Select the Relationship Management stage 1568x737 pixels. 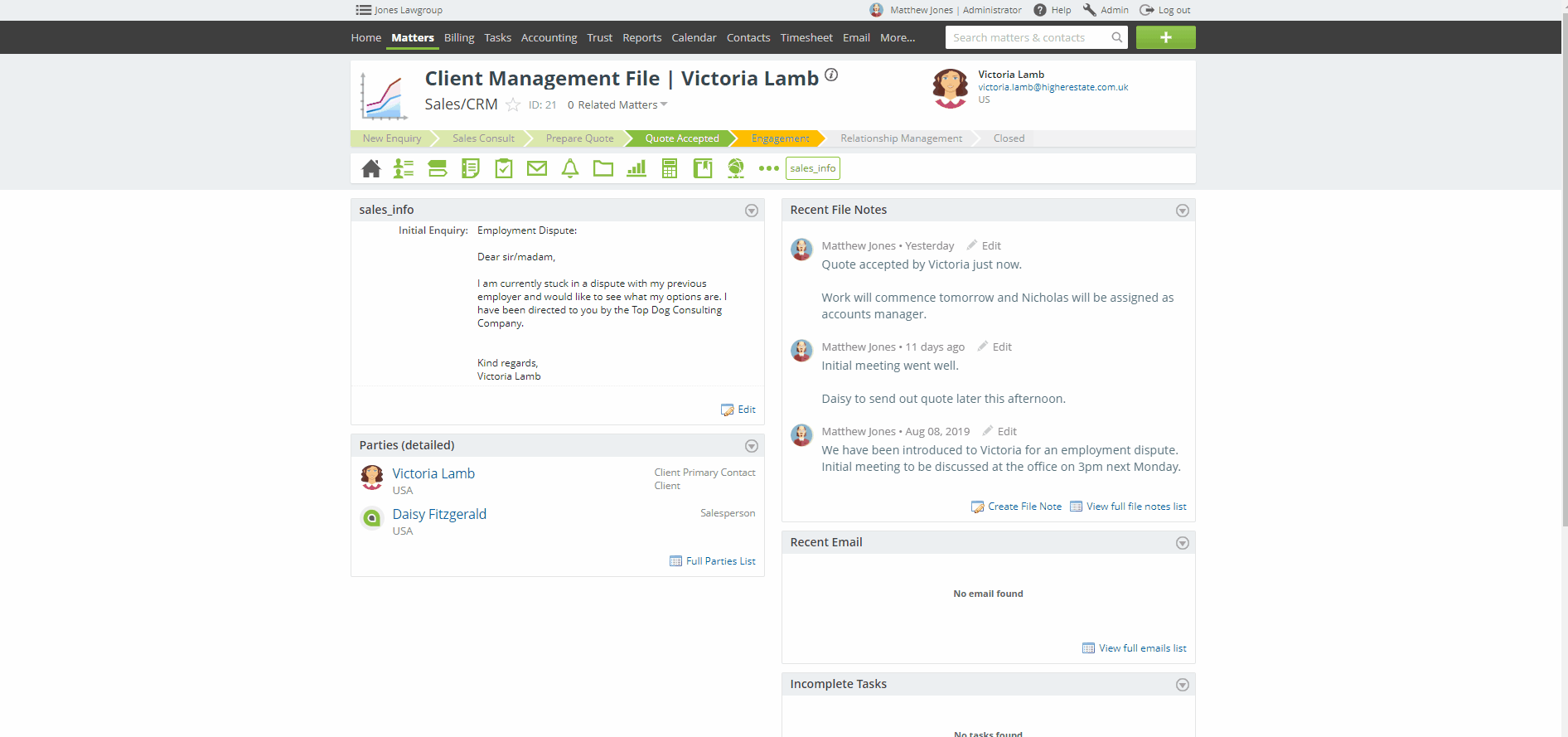900,138
